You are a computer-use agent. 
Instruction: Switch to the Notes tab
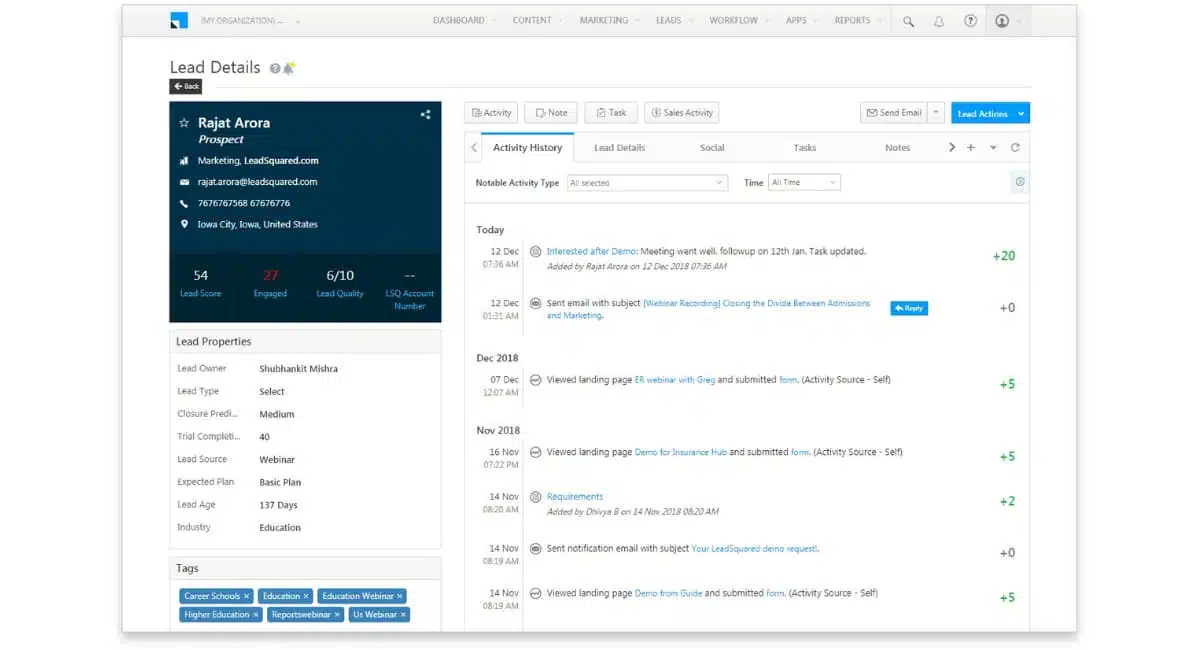[x=898, y=148]
